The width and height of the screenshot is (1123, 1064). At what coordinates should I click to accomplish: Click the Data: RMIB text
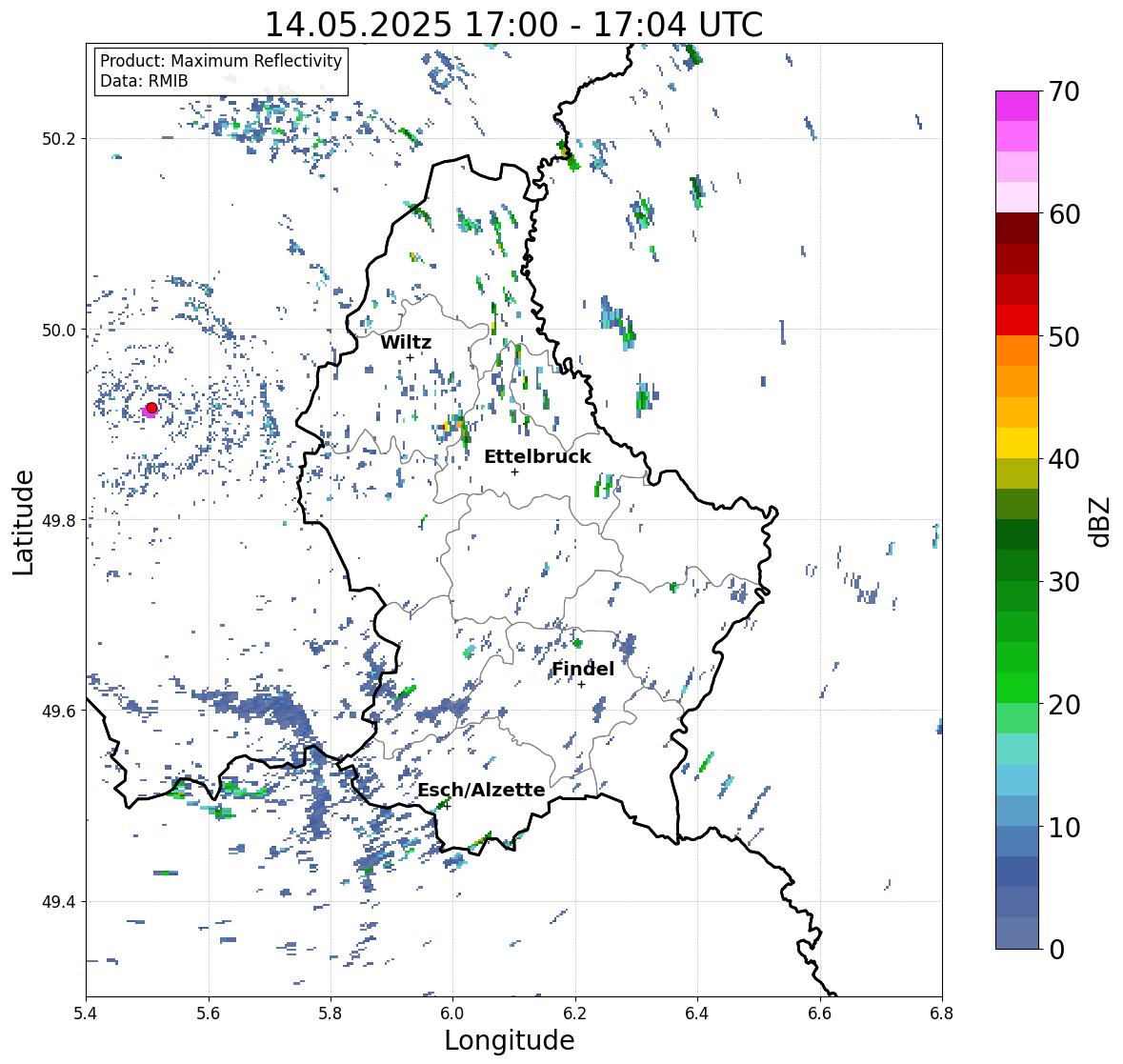coord(144,81)
